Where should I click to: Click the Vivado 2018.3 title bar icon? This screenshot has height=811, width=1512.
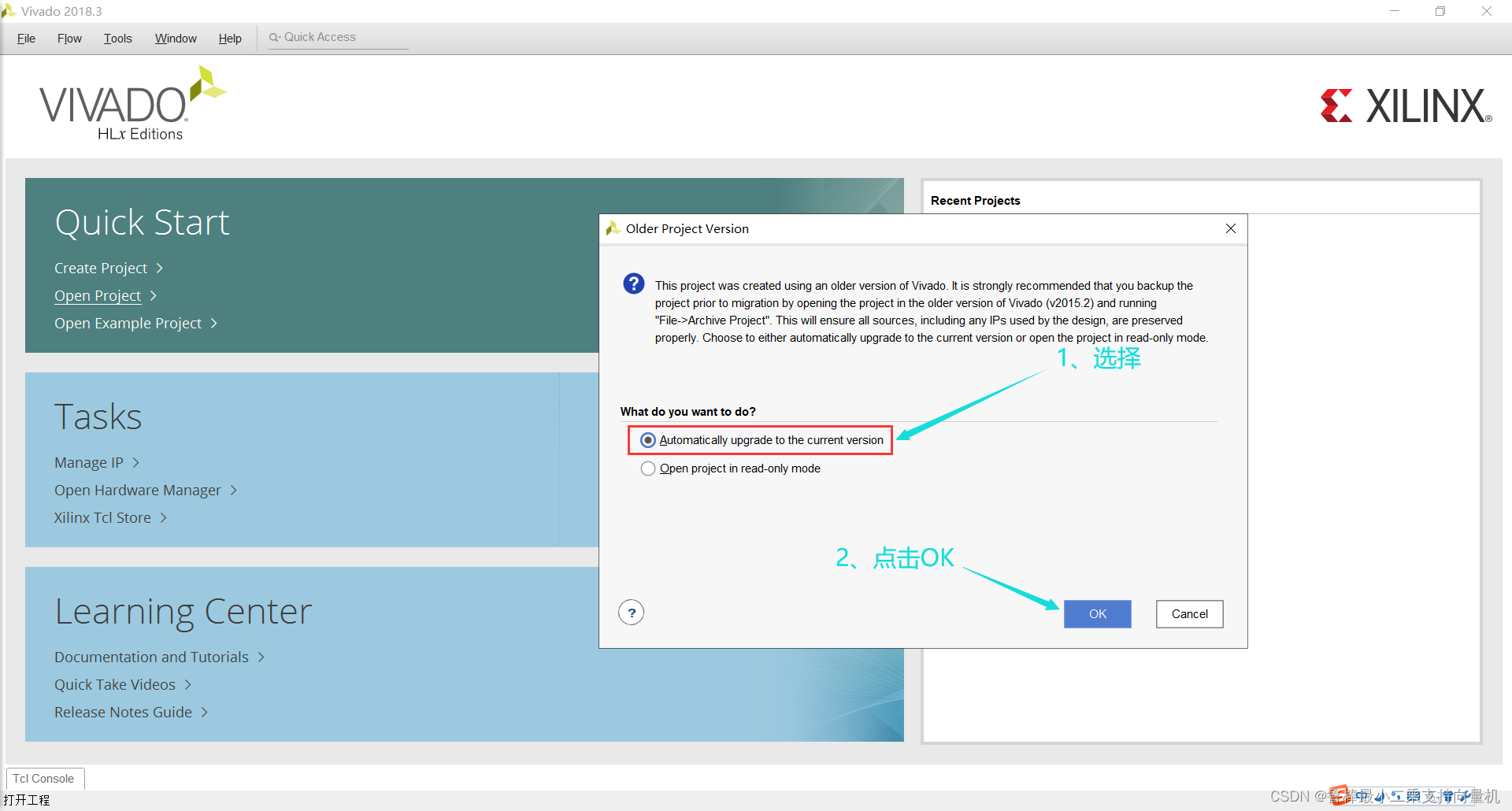[9, 11]
